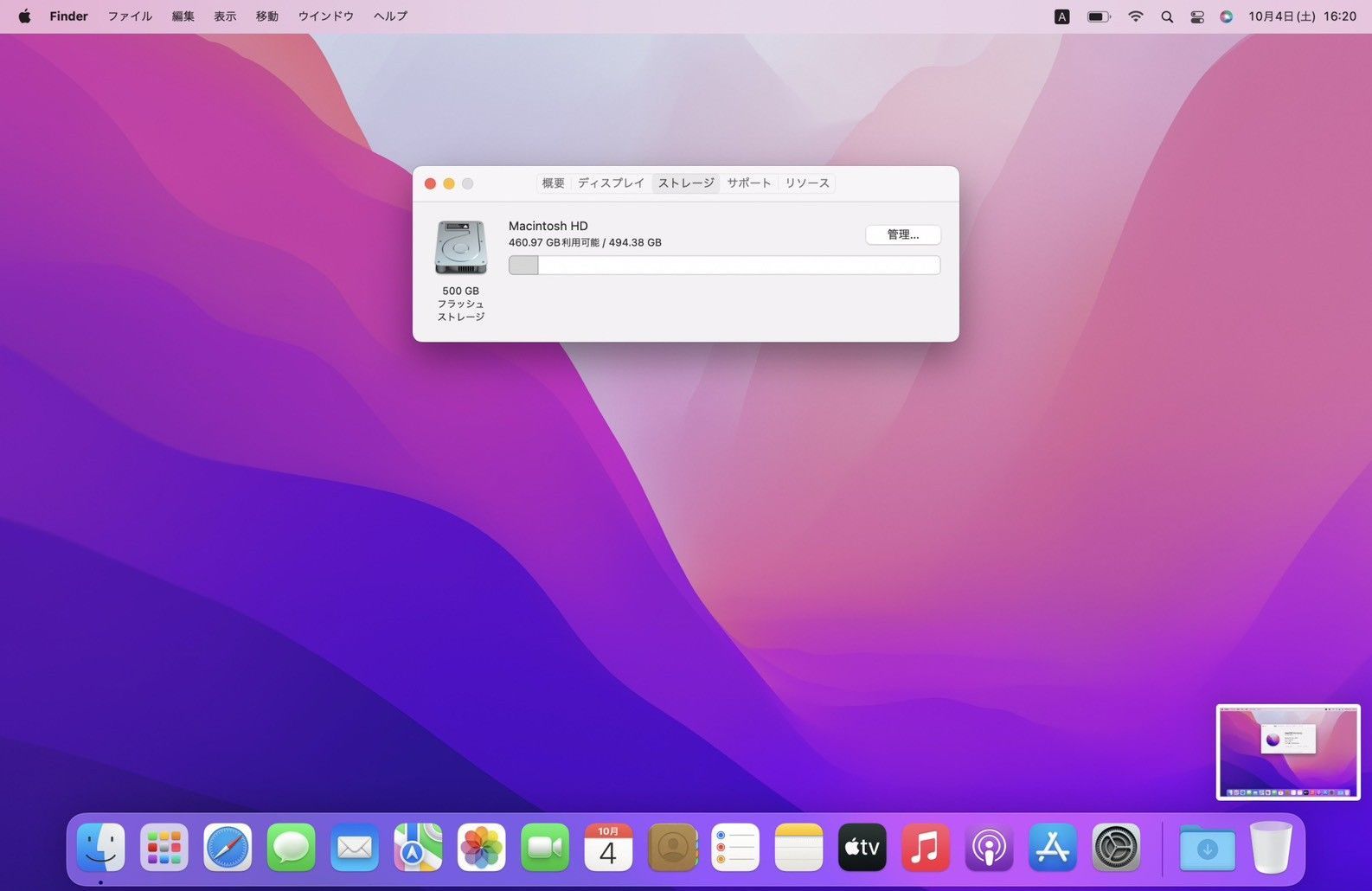Open the screenshot preview thumbnail
Viewport: 1372px width, 891px height.
tap(1287, 752)
